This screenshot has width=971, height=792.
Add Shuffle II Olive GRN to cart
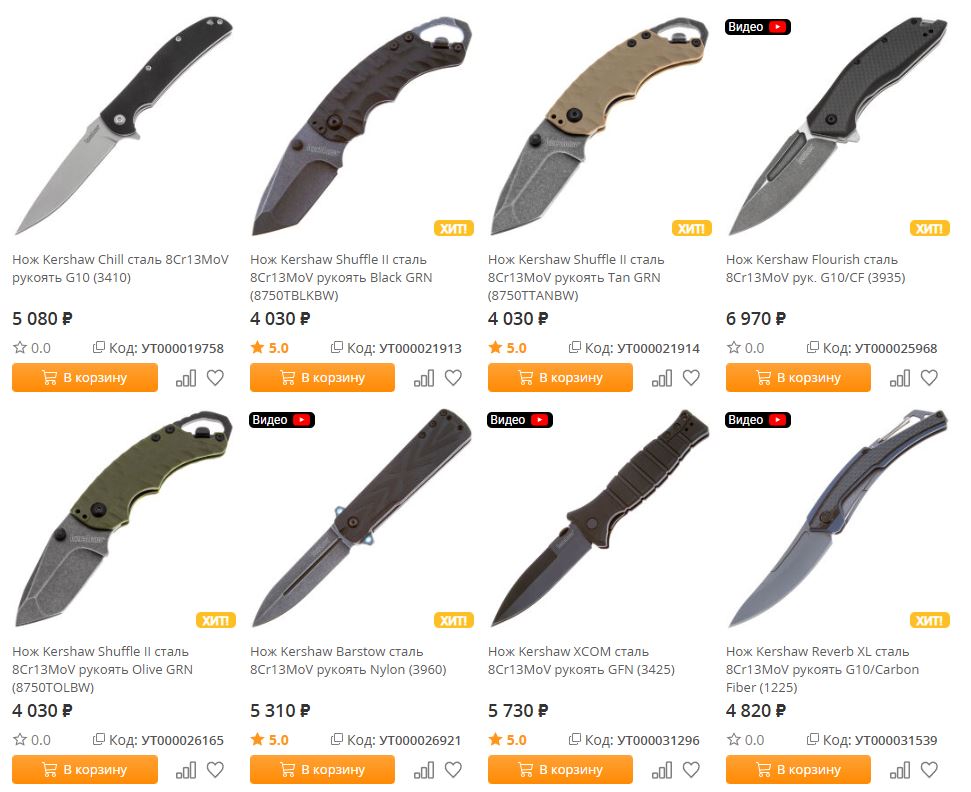click(x=85, y=769)
